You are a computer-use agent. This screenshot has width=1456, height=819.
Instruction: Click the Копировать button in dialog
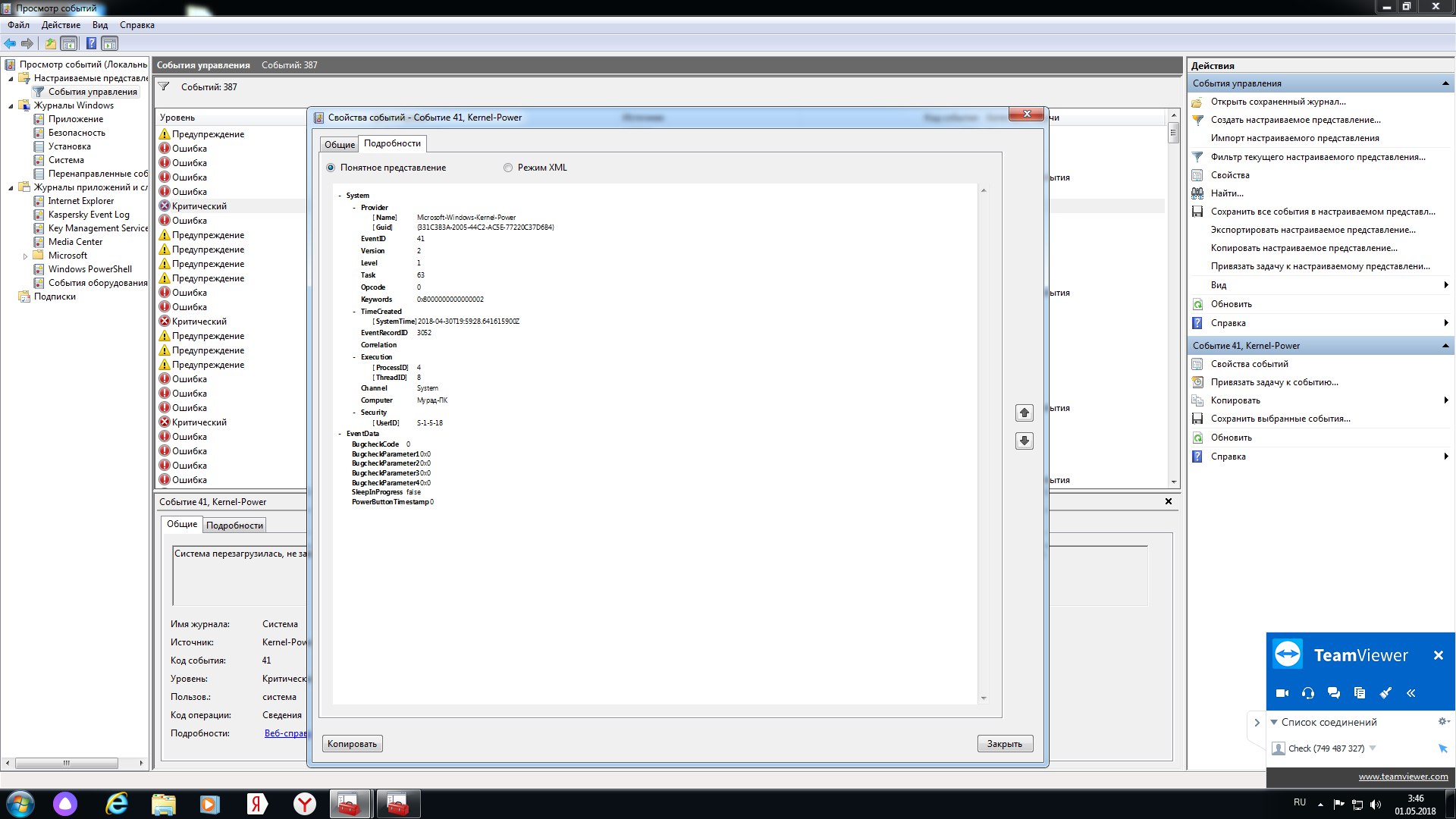click(351, 743)
